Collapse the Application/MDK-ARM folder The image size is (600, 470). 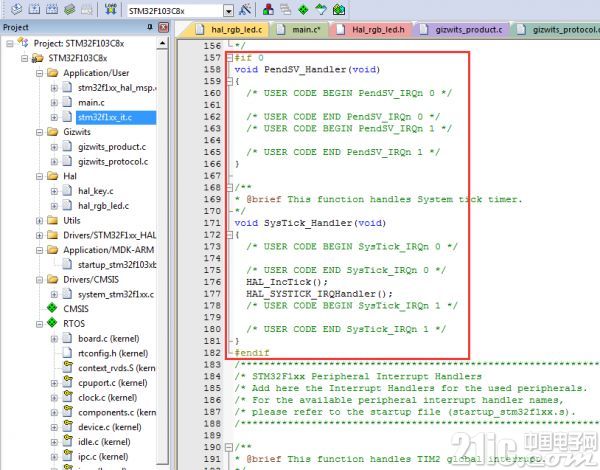(39, 250)
